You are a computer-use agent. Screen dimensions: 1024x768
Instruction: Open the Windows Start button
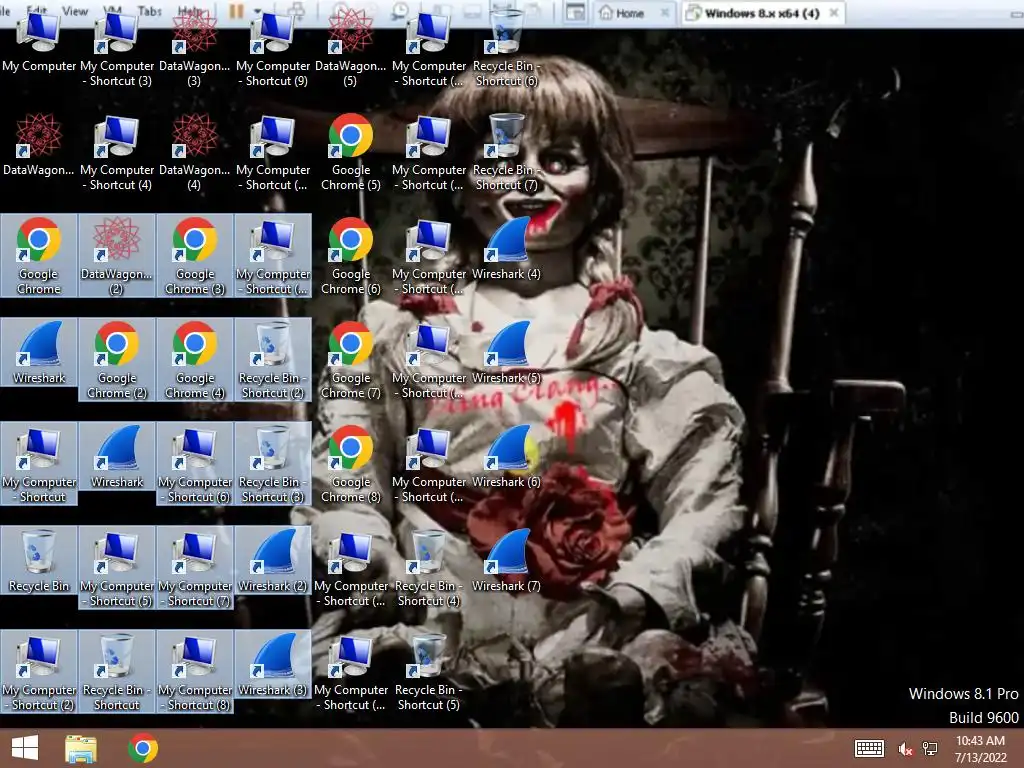(x=25, y=748)
